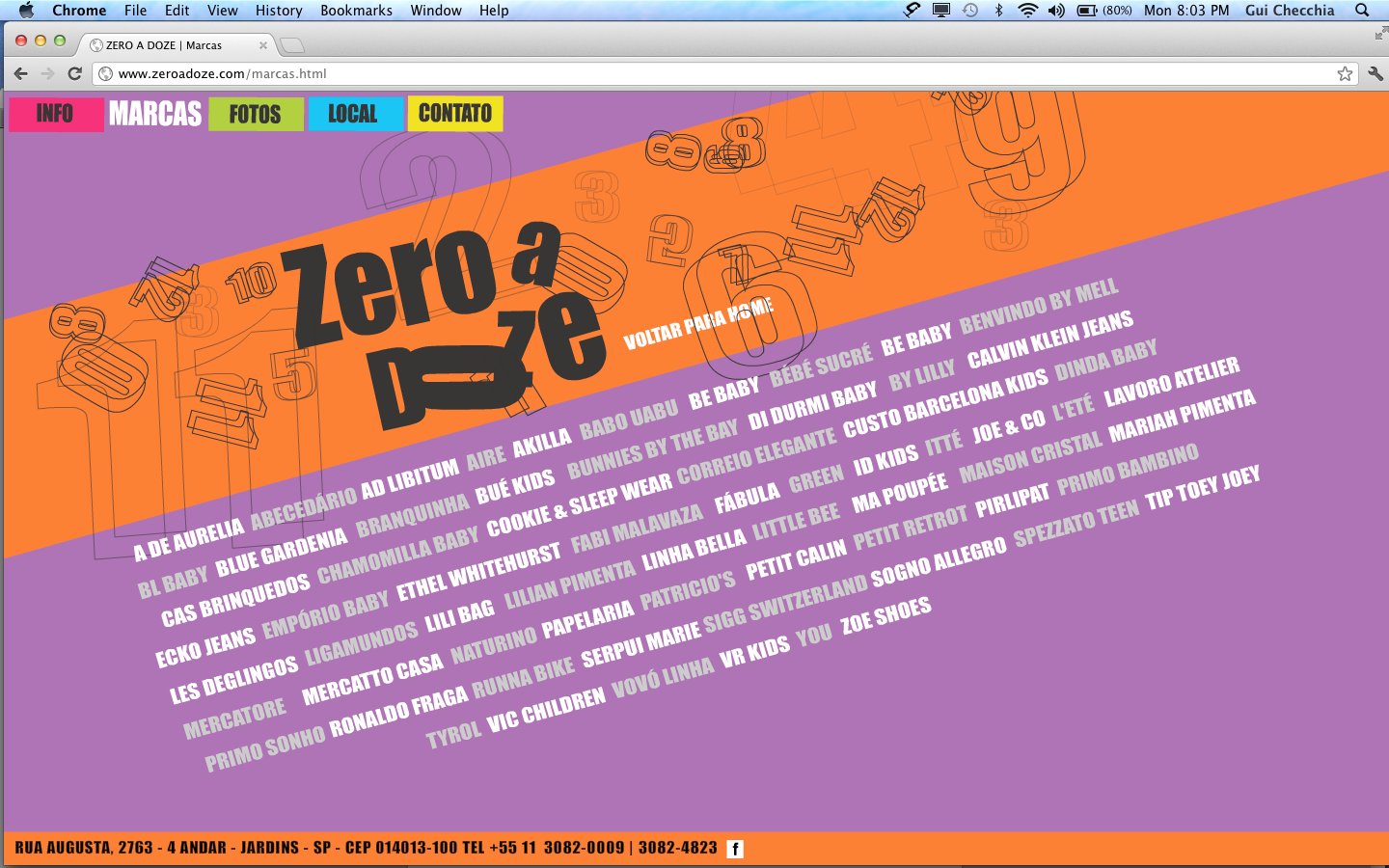Viewport: 1389px width, 868px height.
Task: Open the DI DURMI BABY brand
Action: 812,404
